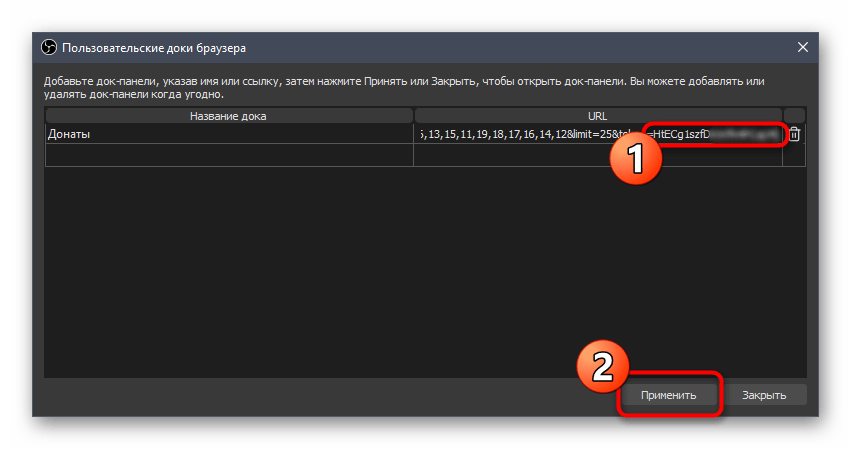851x449 pixels.
Task: Close the browser docks dialog with X
Action: click(802, 47)
